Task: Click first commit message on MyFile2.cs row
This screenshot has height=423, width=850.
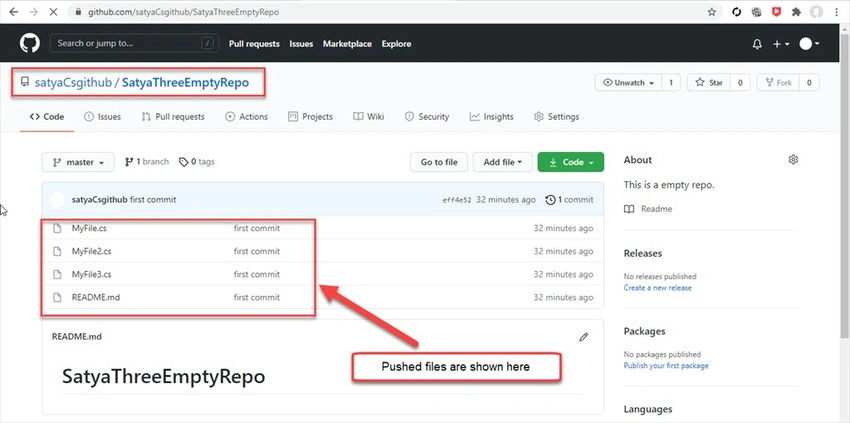Action: coord(257,251)
